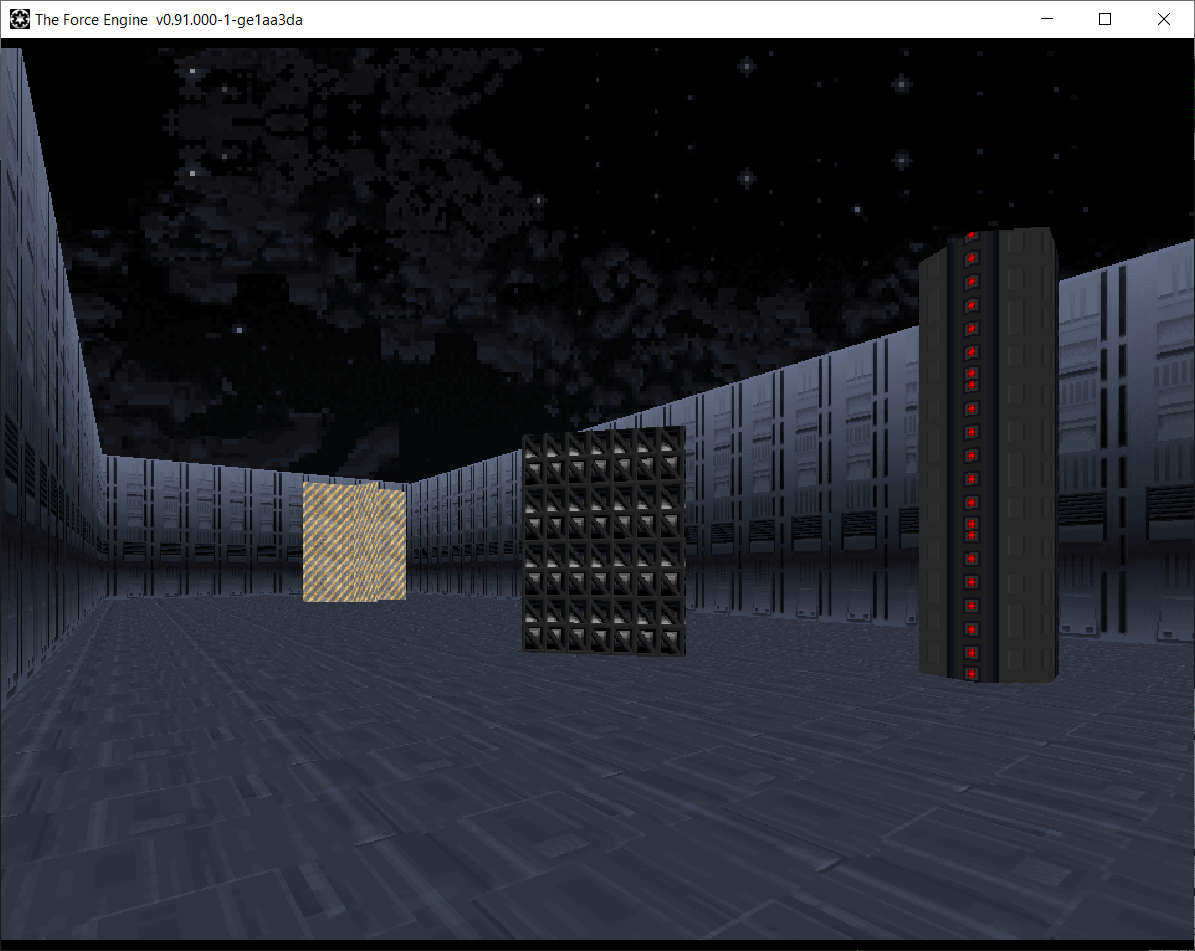Close The Force Engine window
This screenshot has height=951, width=1195.
click(x=1164, y=19)
